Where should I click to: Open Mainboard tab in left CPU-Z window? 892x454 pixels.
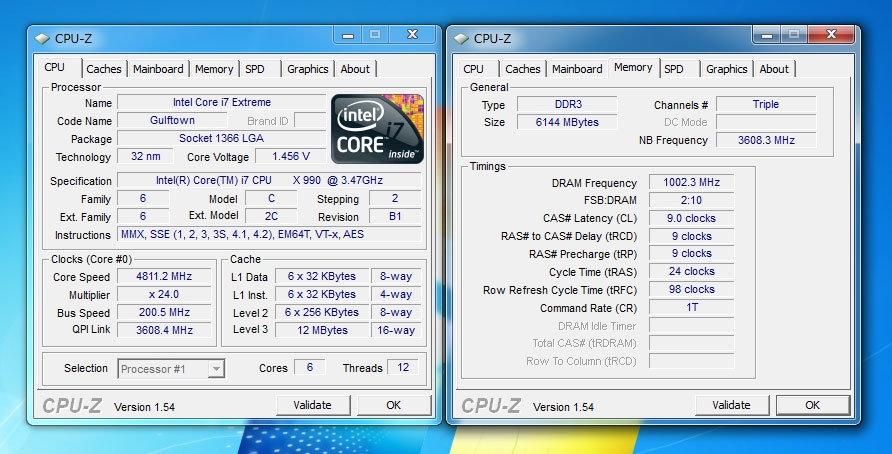[158, 69]
